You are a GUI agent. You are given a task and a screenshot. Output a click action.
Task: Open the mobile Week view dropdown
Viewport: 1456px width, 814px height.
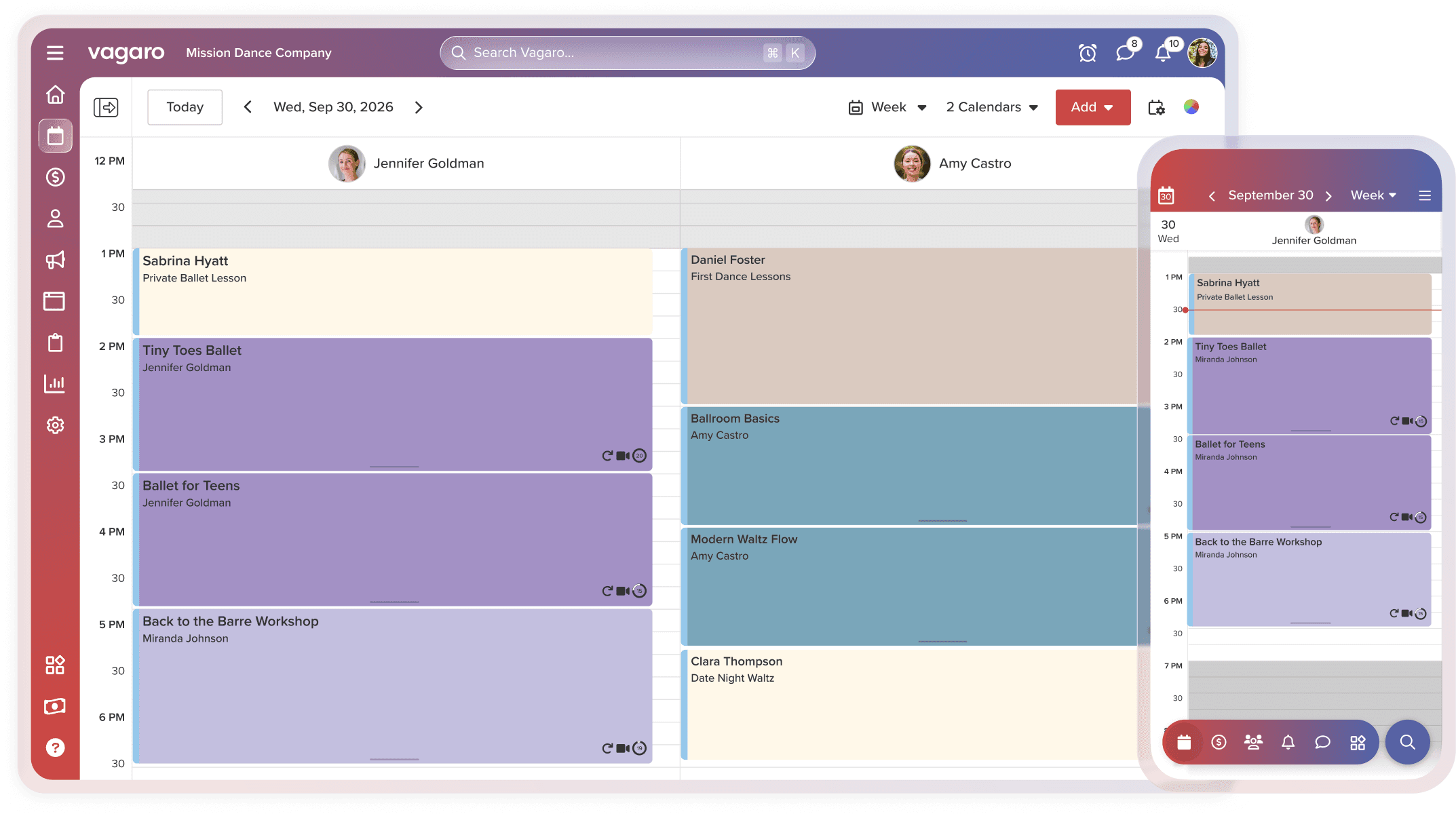1373,195
